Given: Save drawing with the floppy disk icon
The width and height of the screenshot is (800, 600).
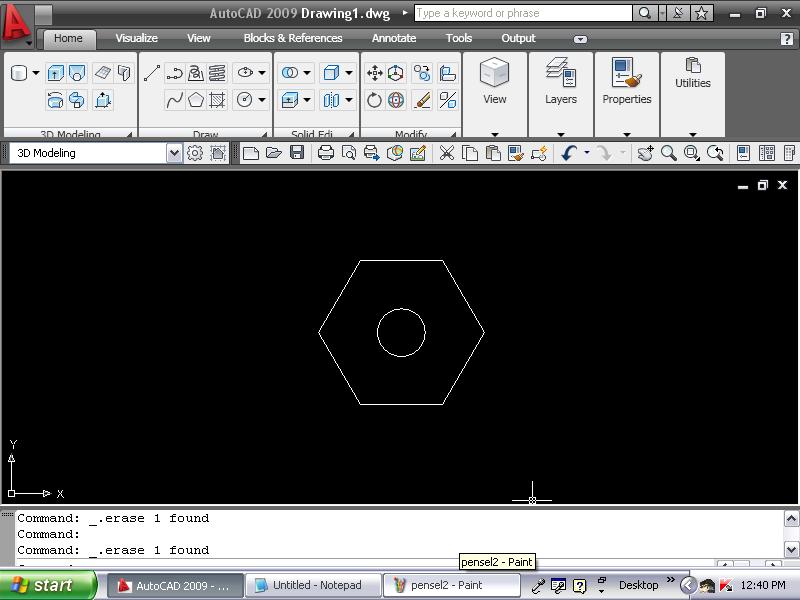Looking at the screenshot, I should 297,153.
